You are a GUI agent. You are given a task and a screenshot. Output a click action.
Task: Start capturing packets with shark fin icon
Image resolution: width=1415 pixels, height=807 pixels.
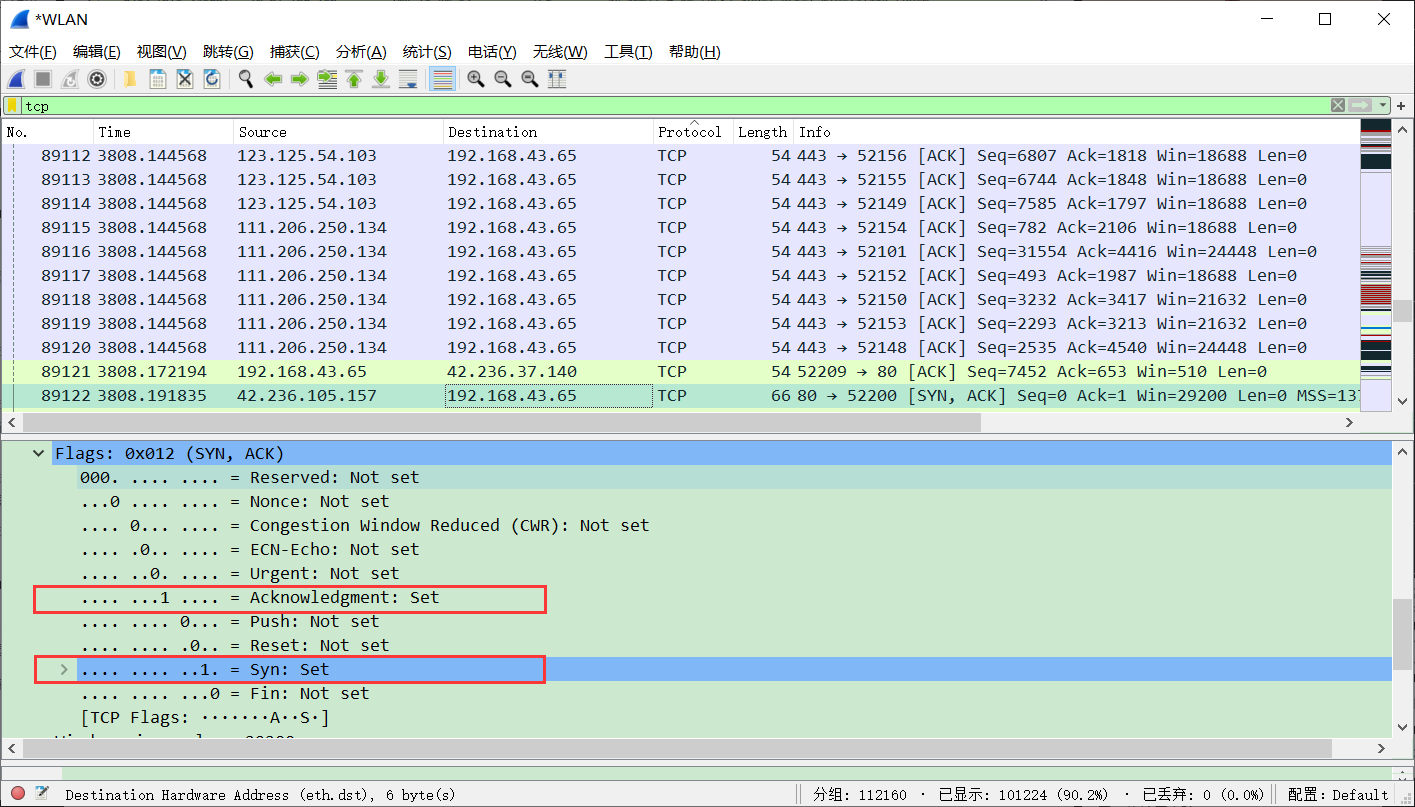click(16, 79)
